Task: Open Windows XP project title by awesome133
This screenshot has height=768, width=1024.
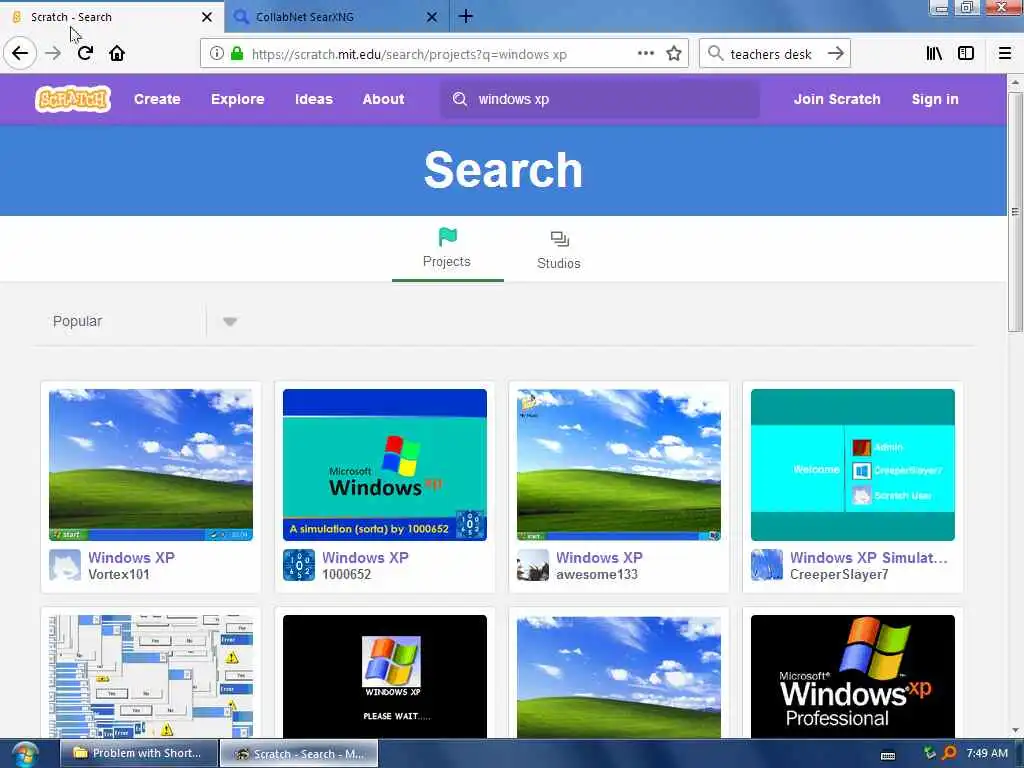Action: (599, 558)
